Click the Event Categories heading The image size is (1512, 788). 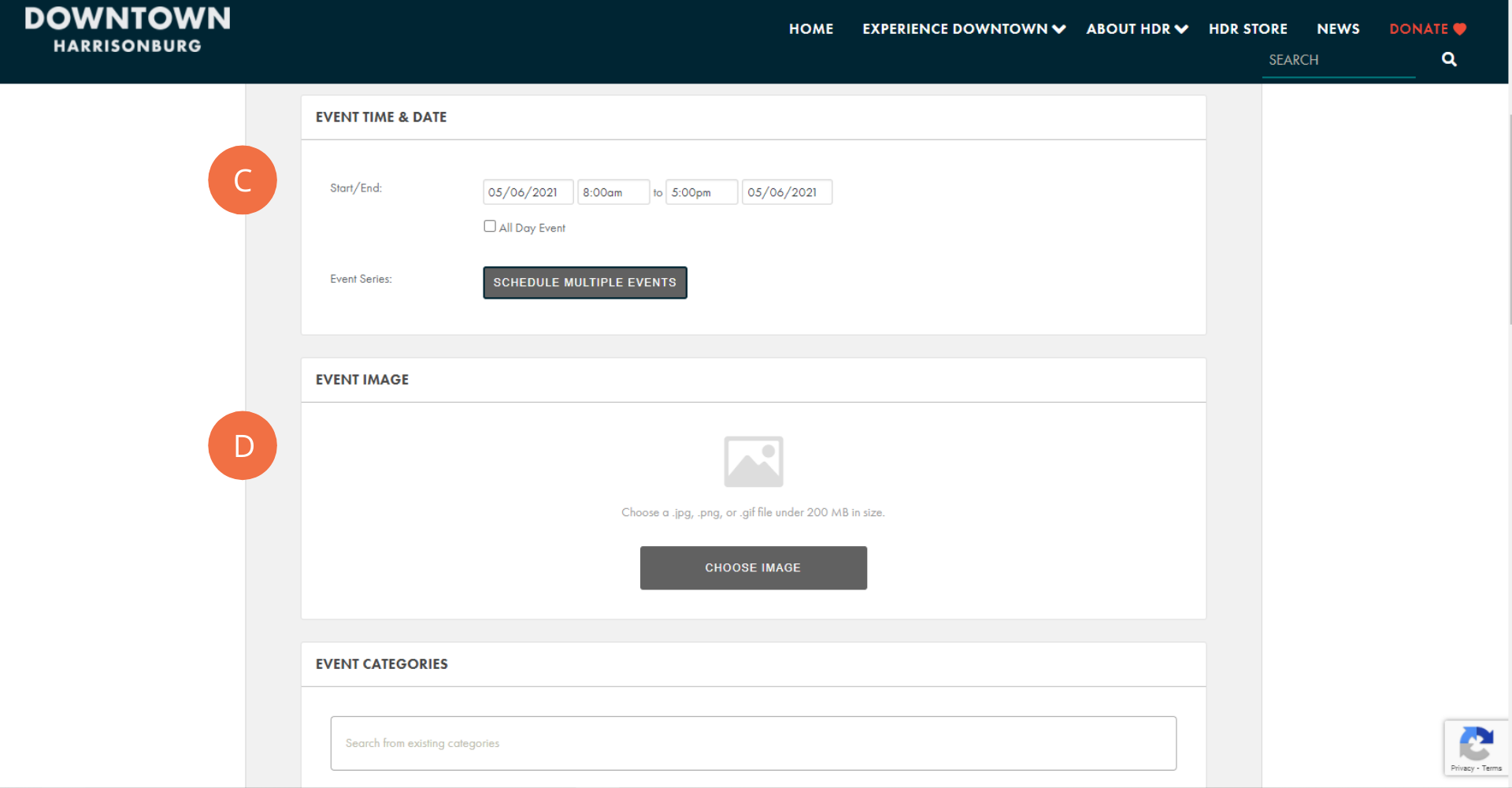click(x=382, y=664)
